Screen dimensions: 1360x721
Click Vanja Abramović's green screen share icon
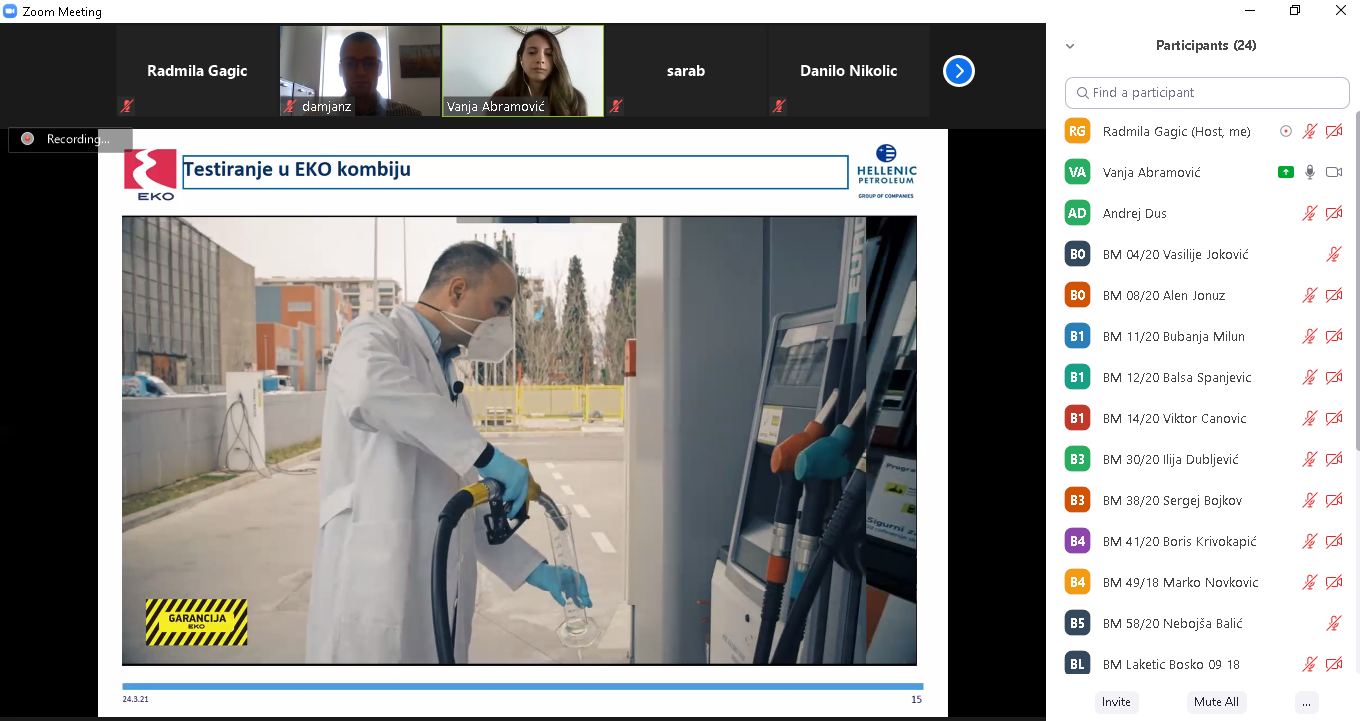[1286, 172]
